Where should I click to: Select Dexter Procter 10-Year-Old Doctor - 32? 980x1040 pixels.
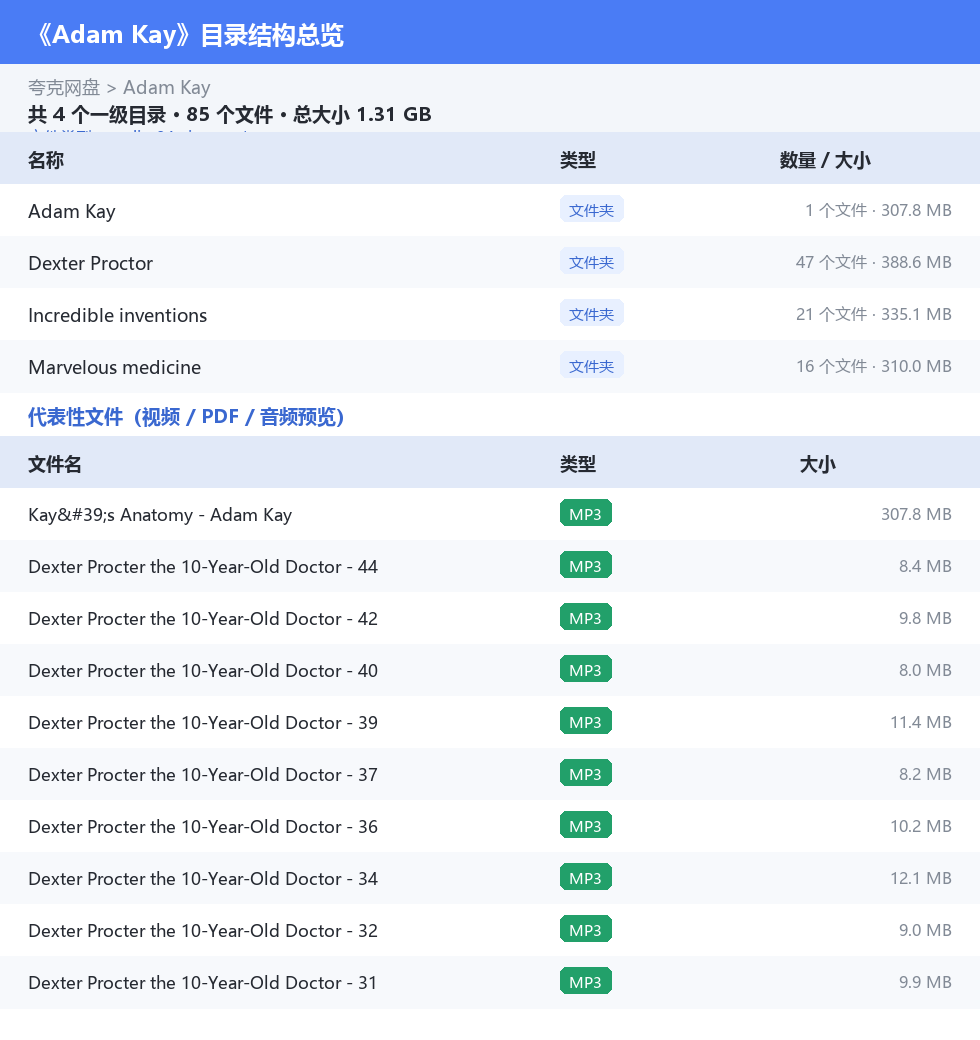[x=490, y=930]
